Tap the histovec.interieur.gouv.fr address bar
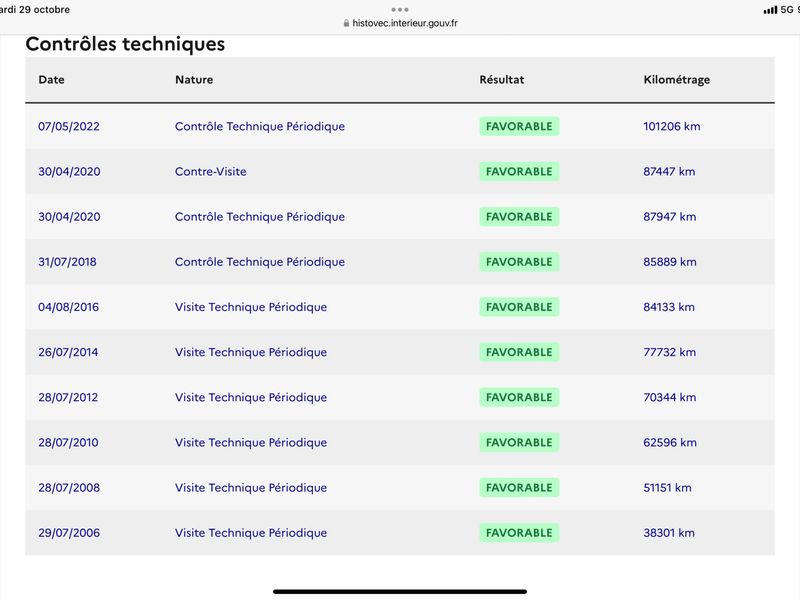The width and height of the screenshot is (800, 600). [401, 23]
